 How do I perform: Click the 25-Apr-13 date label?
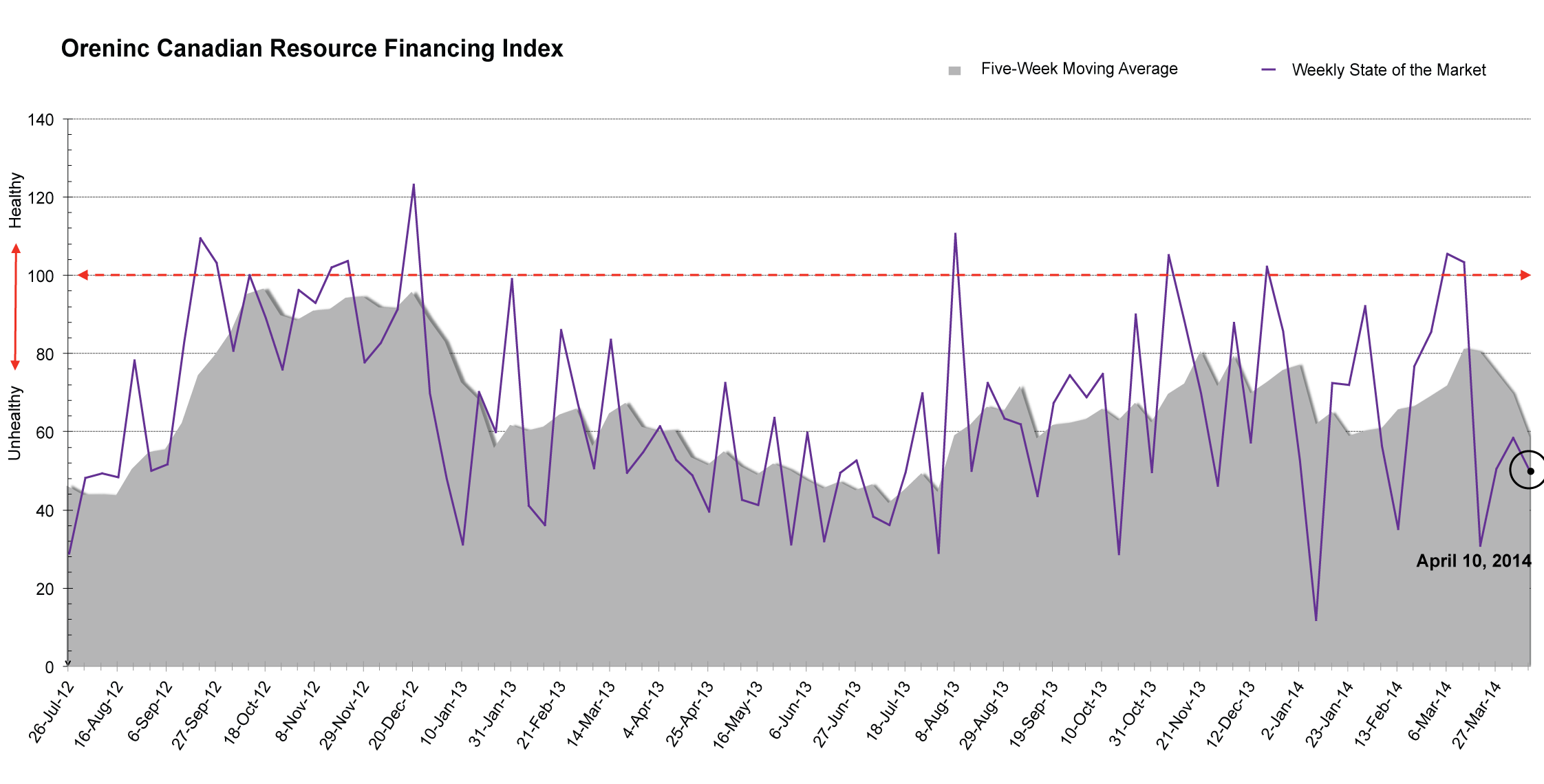click(689, 714)
